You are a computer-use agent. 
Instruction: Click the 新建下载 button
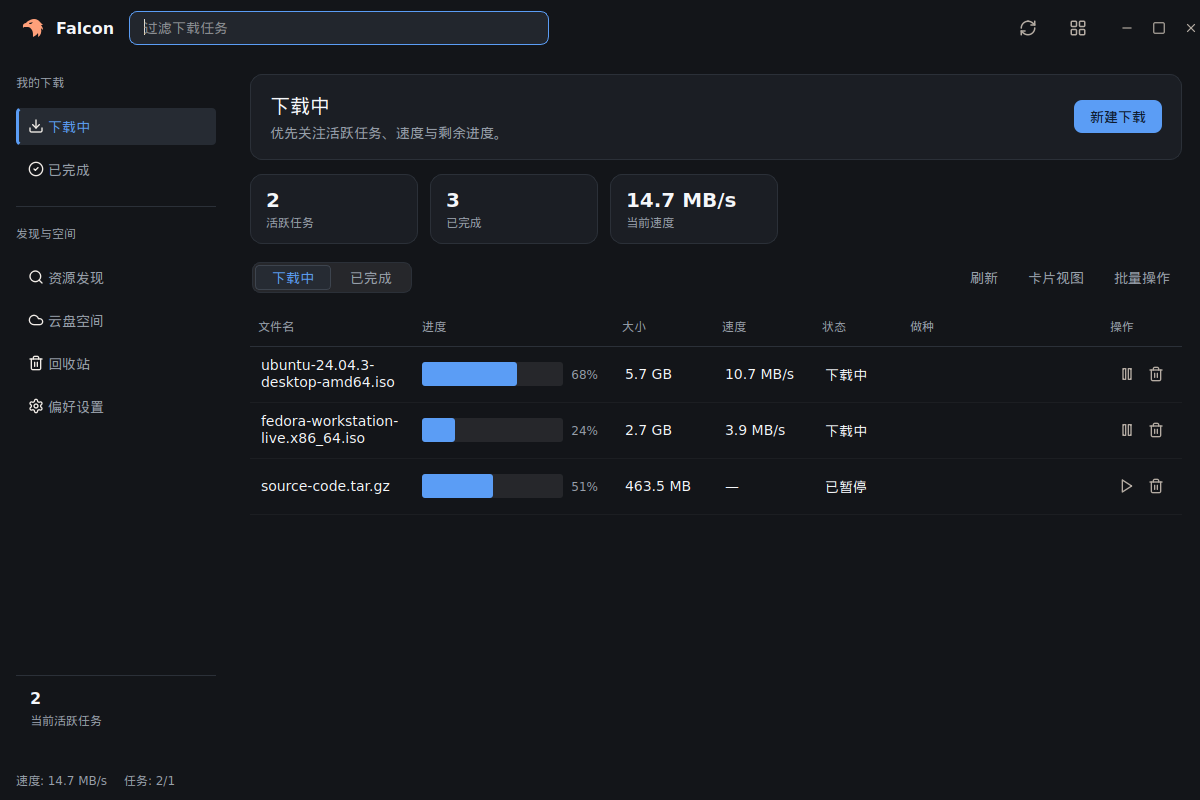click(x=1118, y=117)
